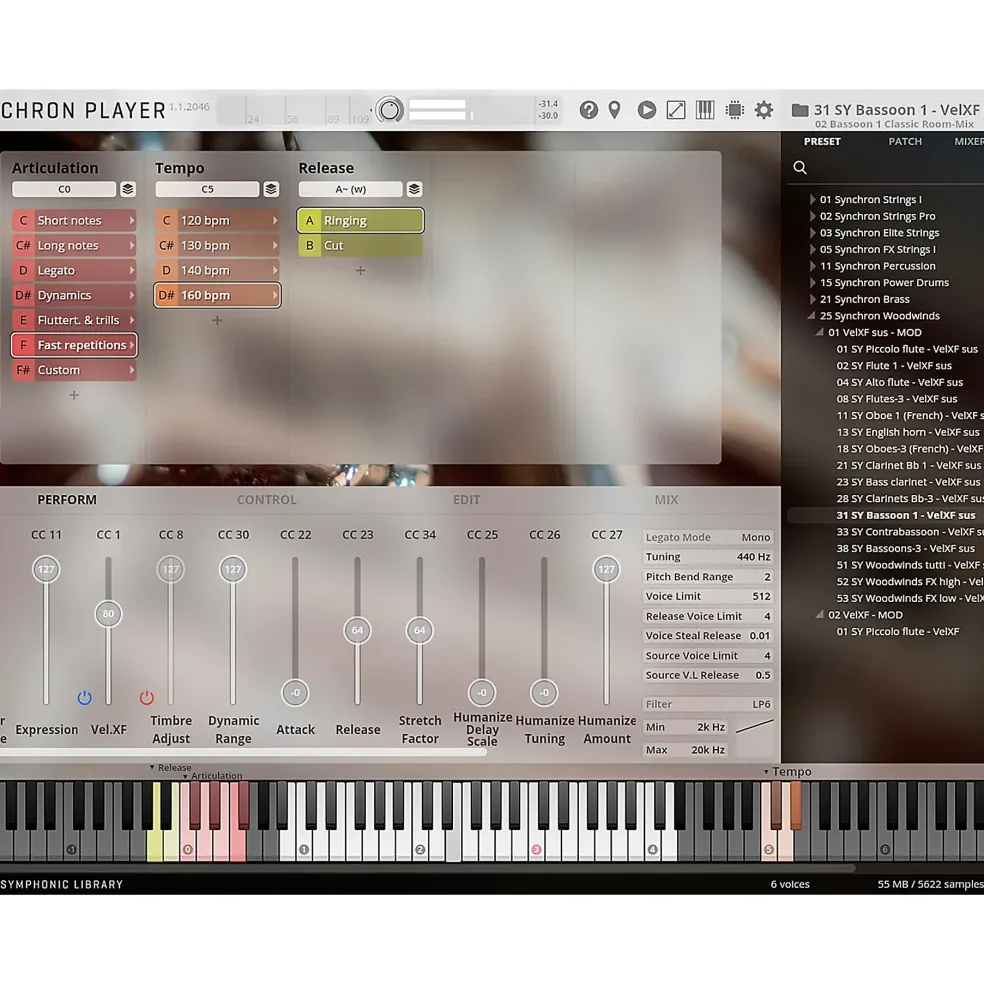Toggle the keyboard display icon

click(704, 110)
